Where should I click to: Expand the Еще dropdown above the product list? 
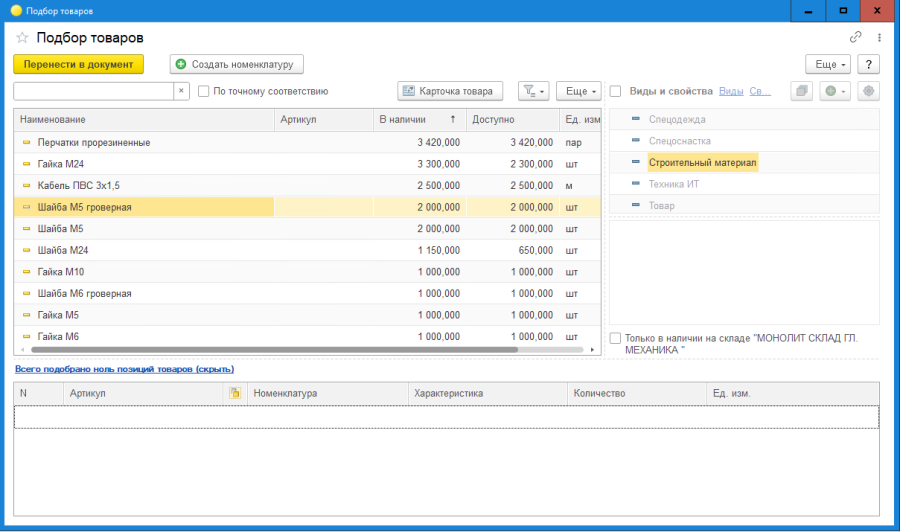[x=578, y=91]
